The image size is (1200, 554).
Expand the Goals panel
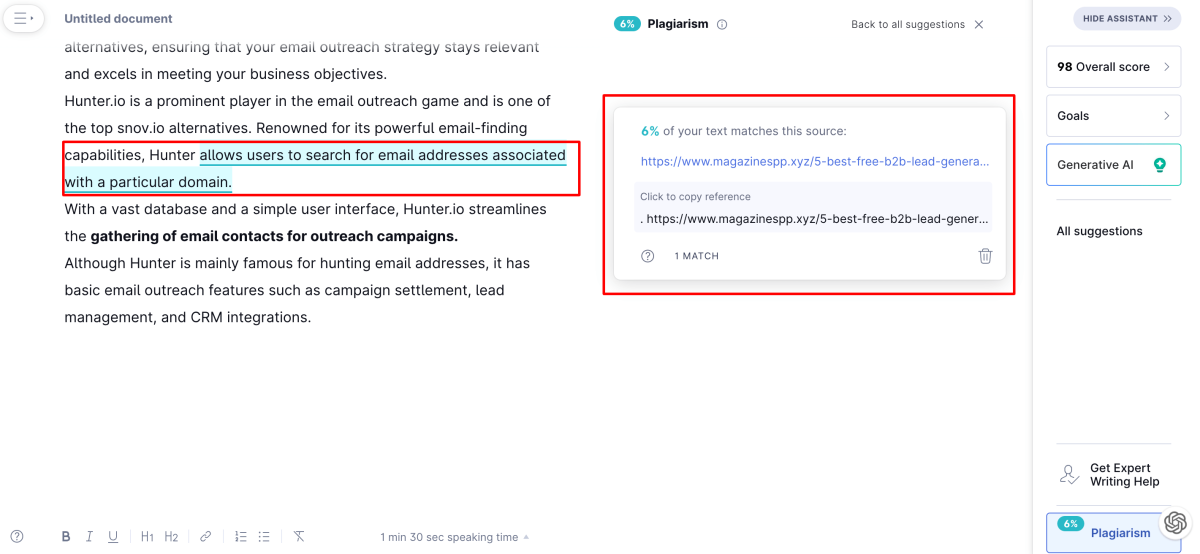[x=1113, y=116]
